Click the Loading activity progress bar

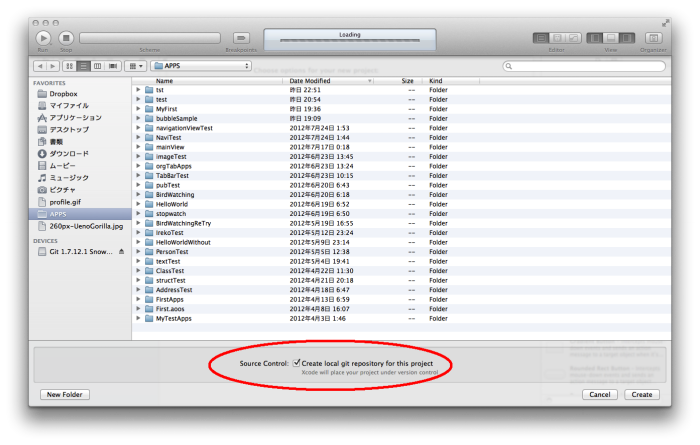[350, 40]
